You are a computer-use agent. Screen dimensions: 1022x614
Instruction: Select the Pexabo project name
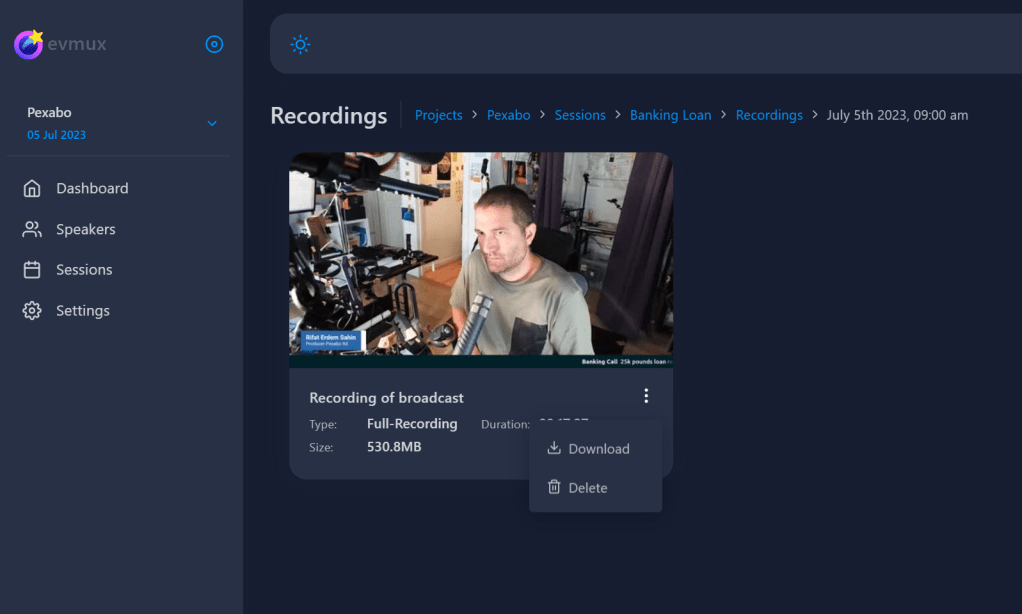(49, 113)
